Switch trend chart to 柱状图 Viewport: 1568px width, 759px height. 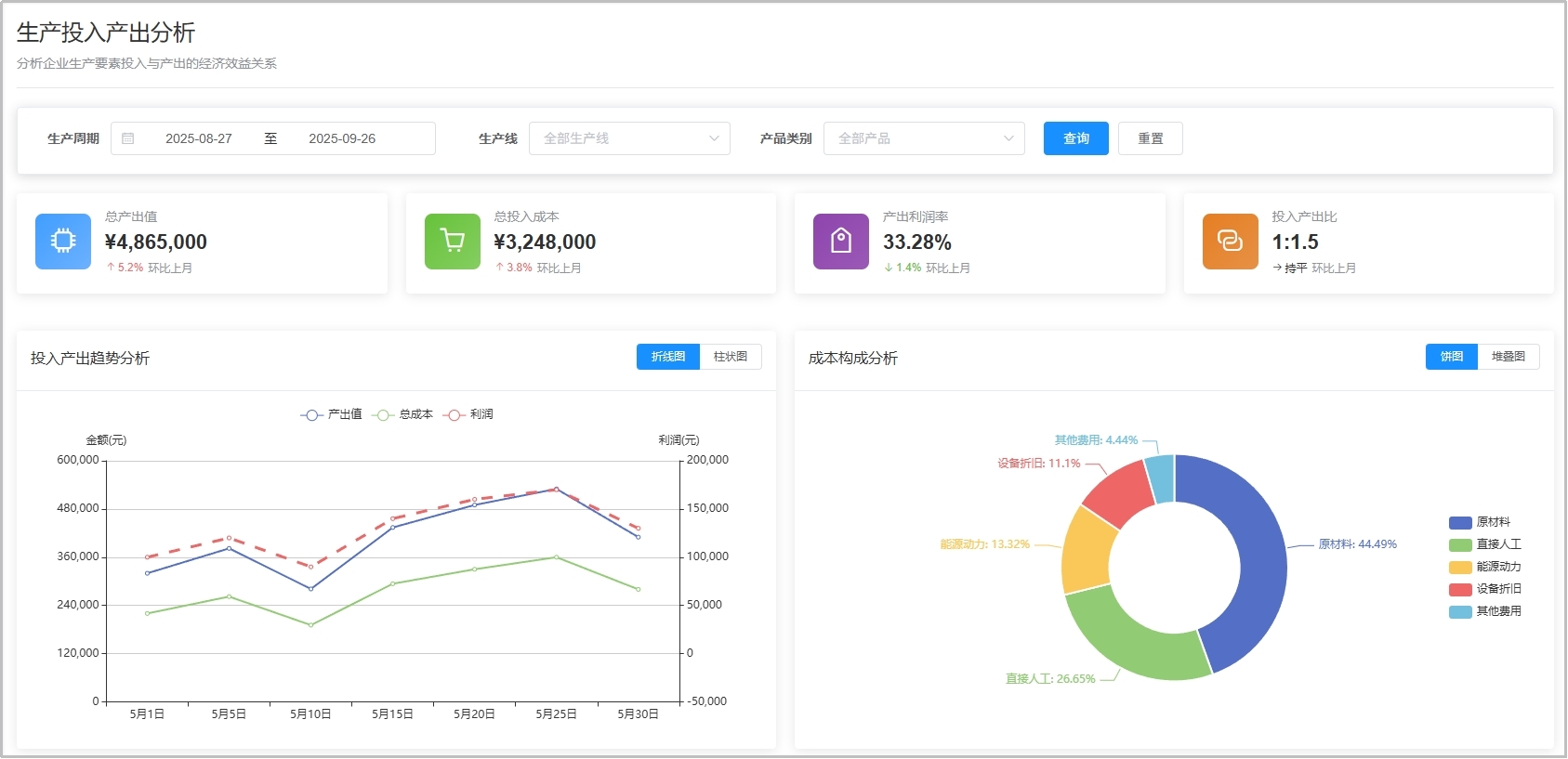731,357
